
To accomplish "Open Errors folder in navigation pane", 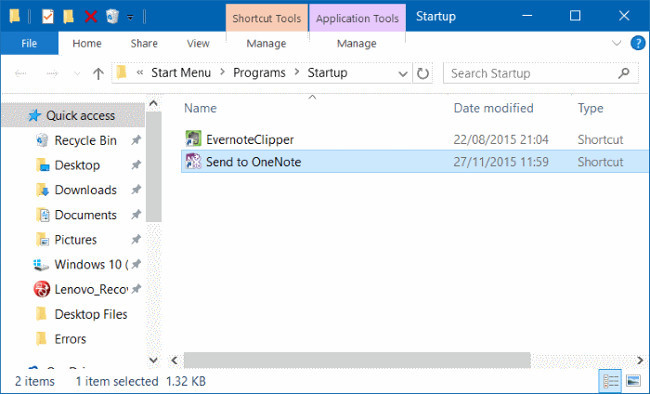I will [x=70, y=339].
